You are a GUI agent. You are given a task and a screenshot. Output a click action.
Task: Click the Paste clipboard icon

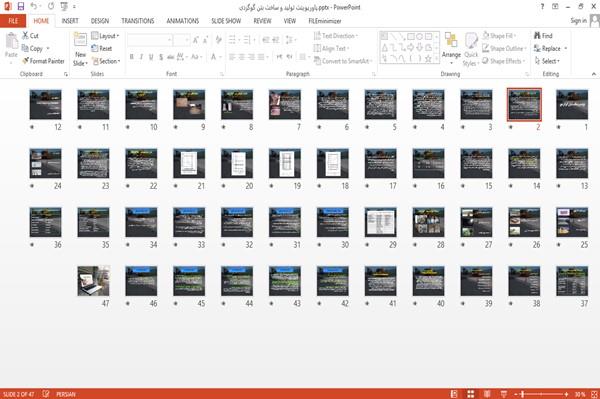click(x=11, y=41)
